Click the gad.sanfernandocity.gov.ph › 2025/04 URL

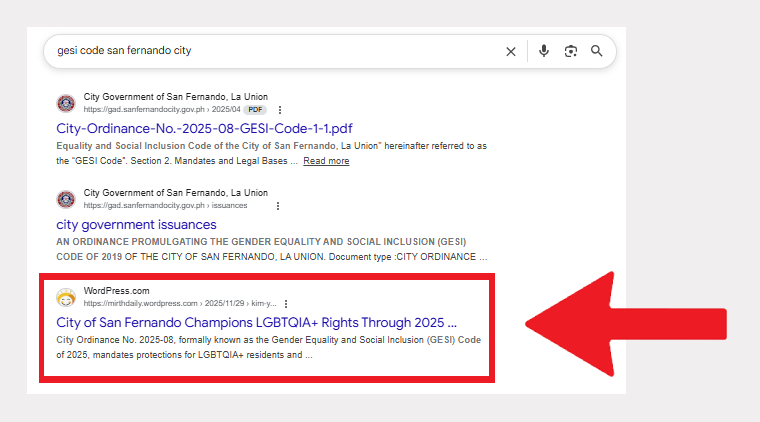pos(162,109)
